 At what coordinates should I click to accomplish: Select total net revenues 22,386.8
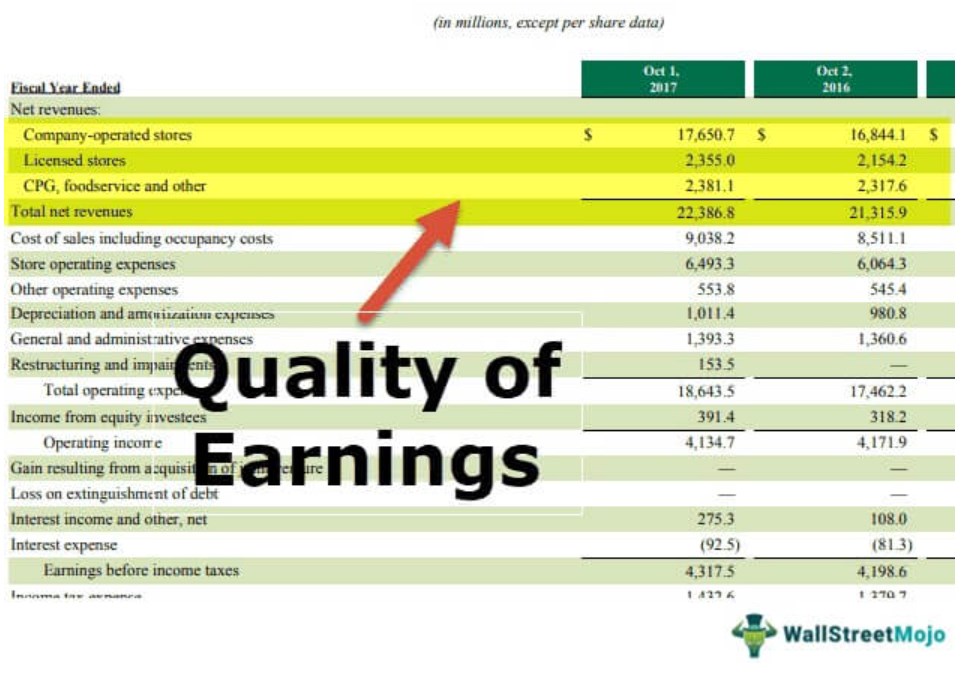click(x=706, y=213)
